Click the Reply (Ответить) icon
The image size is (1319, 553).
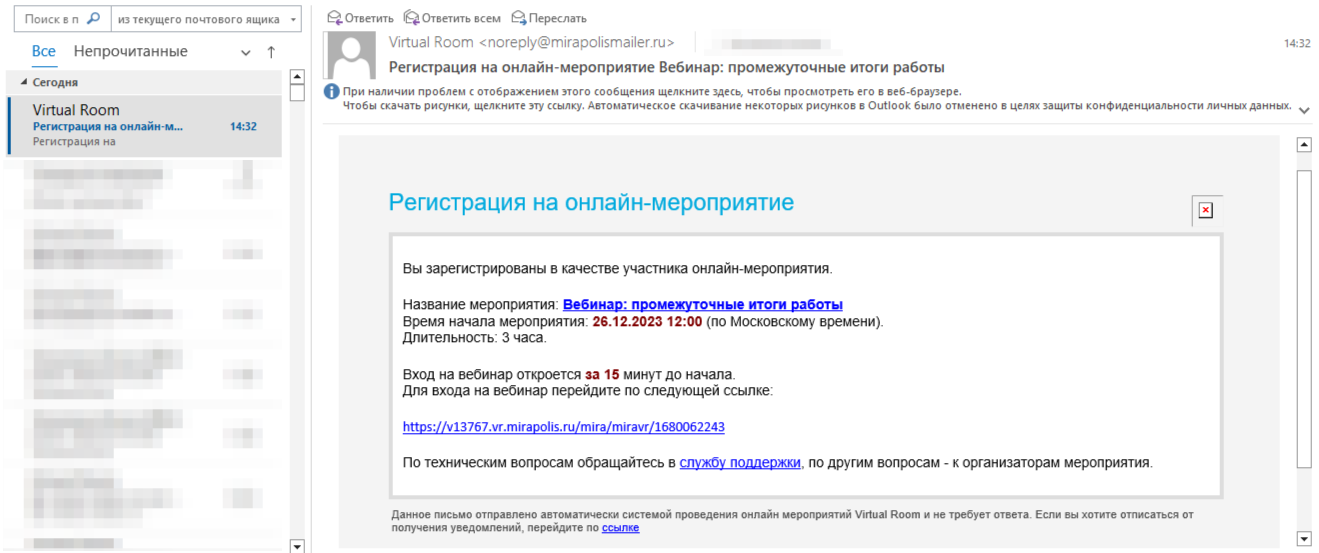(x=335, y=18)
